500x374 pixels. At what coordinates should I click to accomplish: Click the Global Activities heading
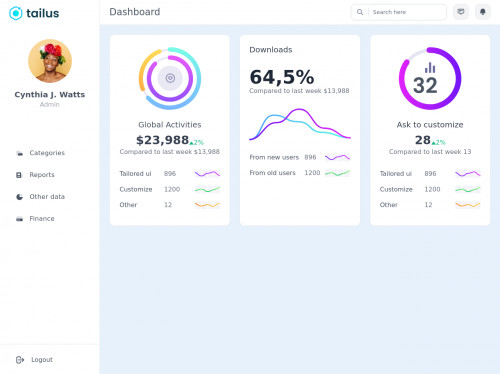coord(170,125)
